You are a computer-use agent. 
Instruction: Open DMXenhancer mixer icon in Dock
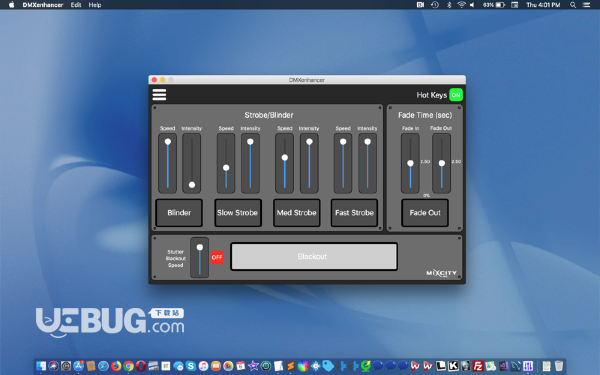click(x=528, y=366)
